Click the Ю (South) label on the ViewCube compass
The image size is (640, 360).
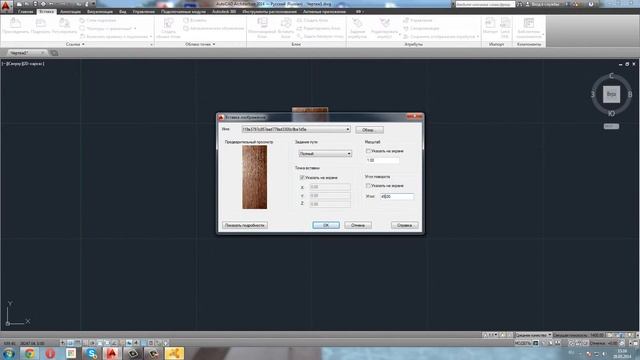click(611, 113)
